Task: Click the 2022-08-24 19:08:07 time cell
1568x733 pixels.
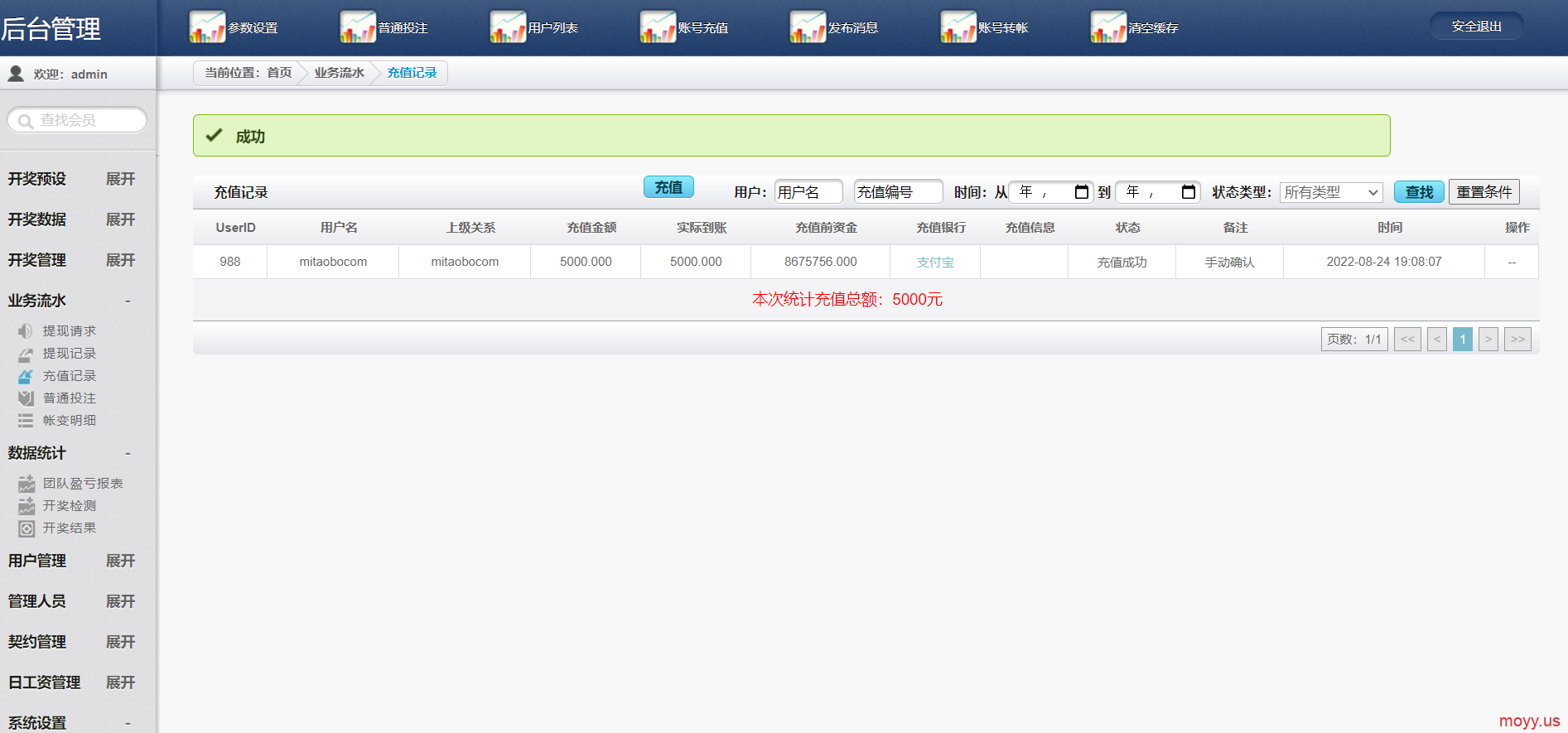Action: click(x=1384, y=262)
